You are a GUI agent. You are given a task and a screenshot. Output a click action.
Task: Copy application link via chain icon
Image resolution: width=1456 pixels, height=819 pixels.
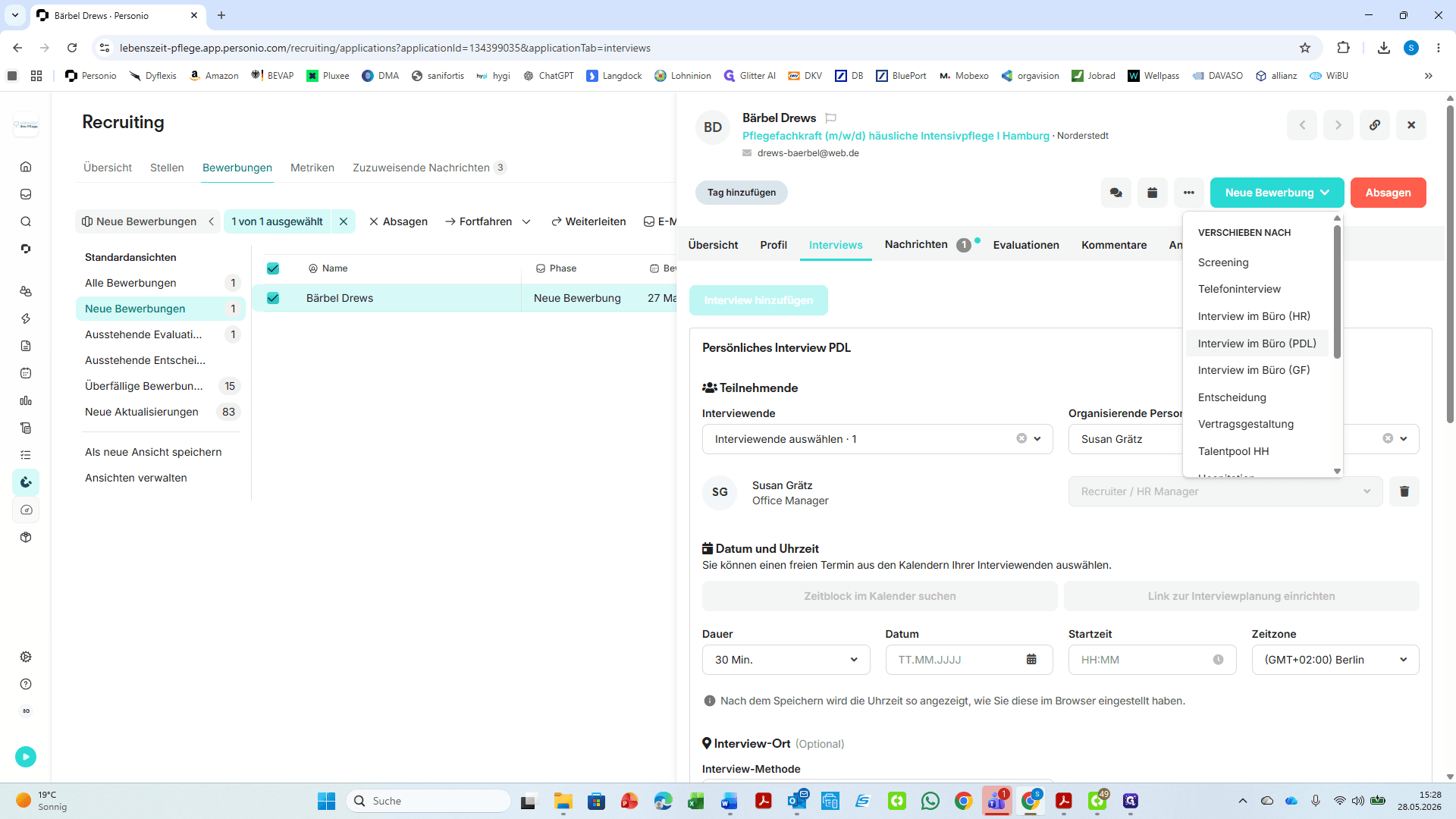1375,125
